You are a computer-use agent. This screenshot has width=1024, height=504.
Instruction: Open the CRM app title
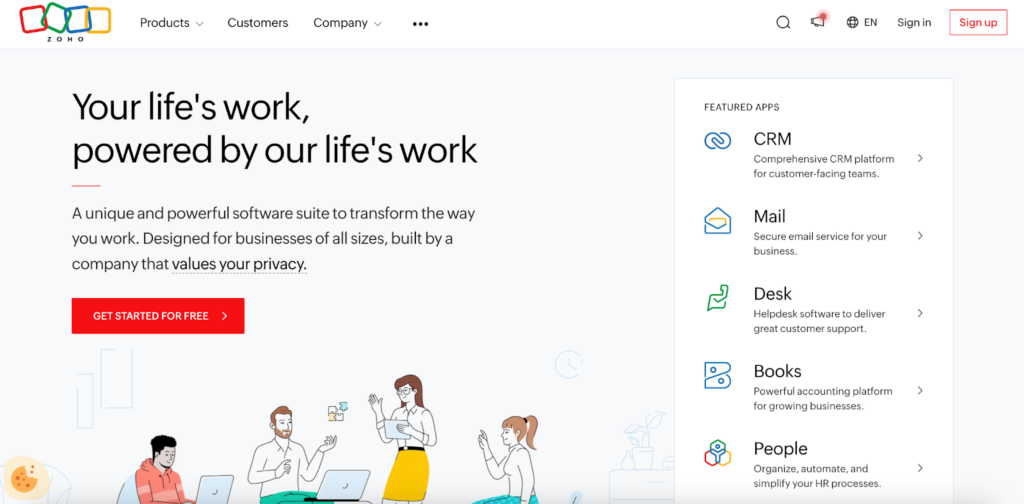pos(773,139)
